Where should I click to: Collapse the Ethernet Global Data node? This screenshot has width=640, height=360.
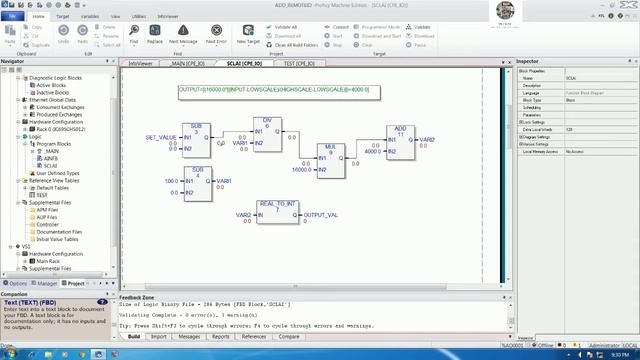(x=18, y=100)
